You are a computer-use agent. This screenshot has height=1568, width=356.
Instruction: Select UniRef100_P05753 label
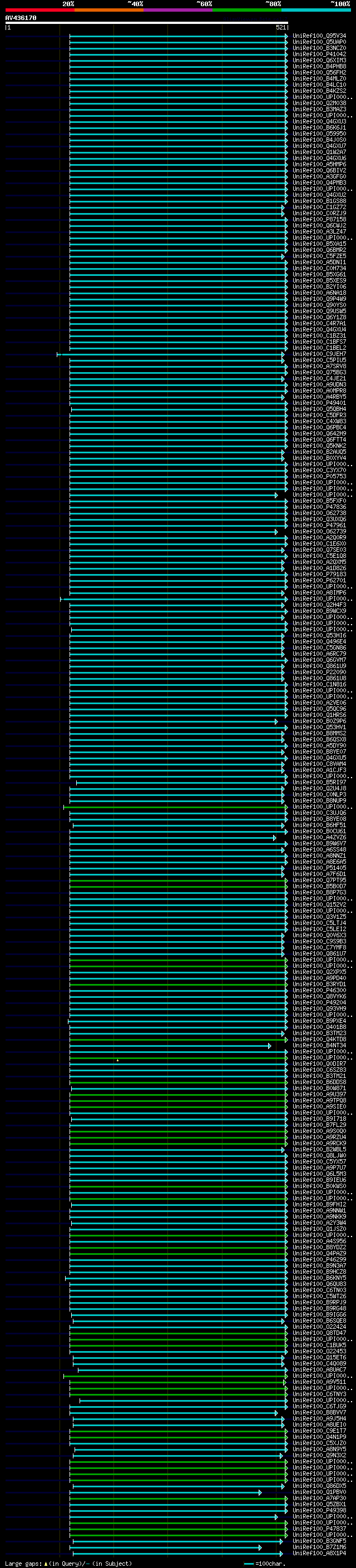319,477
